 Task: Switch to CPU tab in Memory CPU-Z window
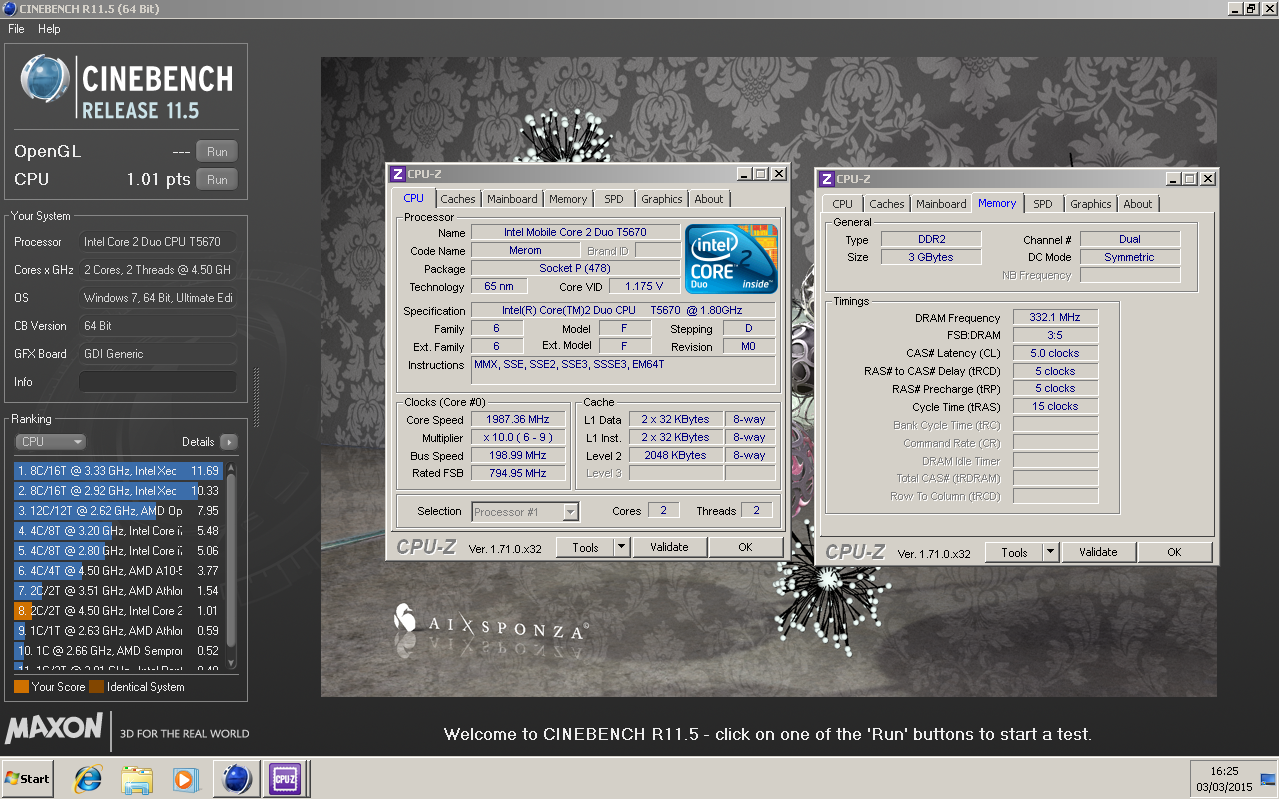click(x=843, y=204)
